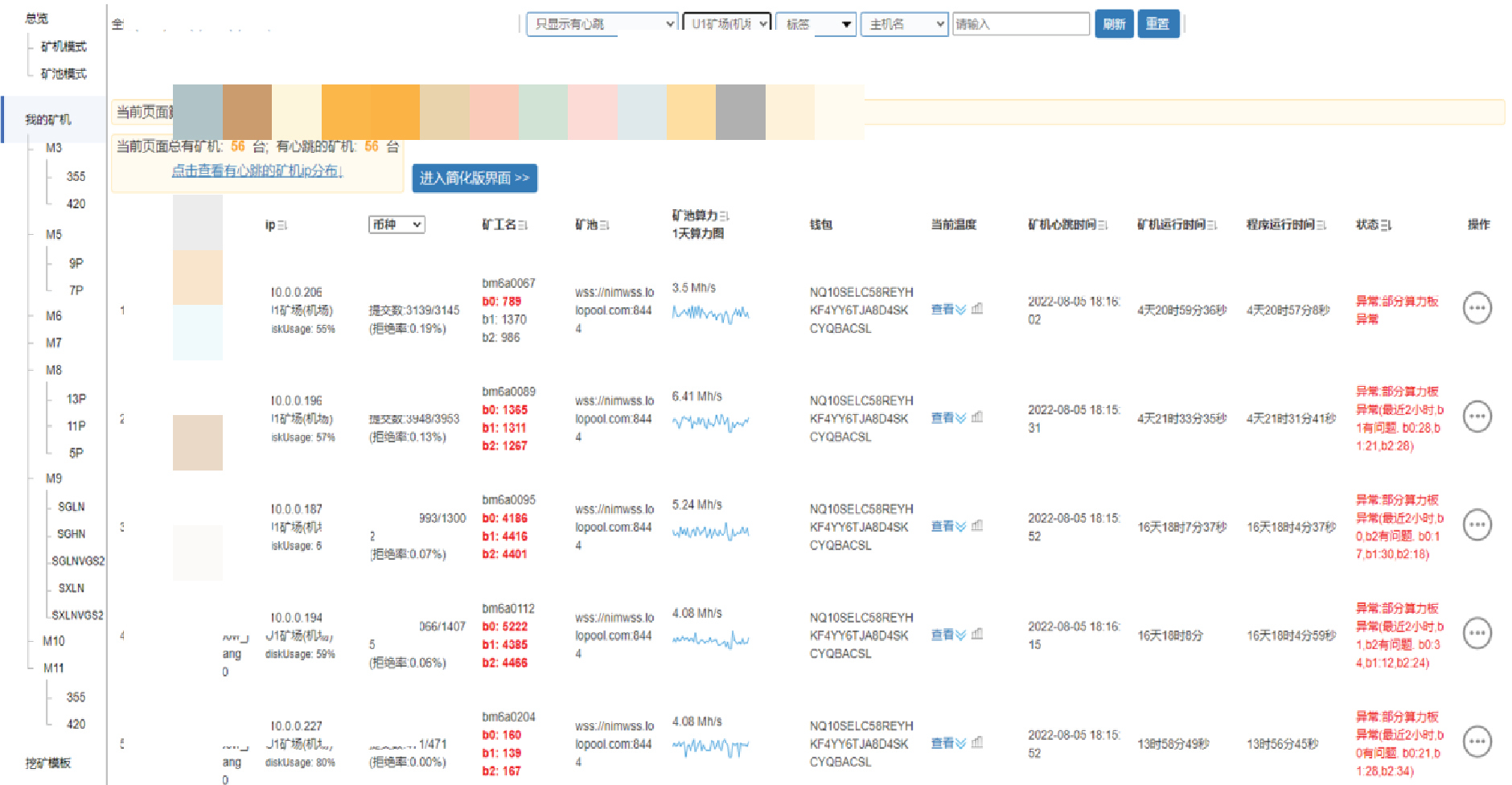Image resolution: width=1512 pixels, height=785 pixels.
Task: Sort the table by the ip column
Action: [282, 226]
